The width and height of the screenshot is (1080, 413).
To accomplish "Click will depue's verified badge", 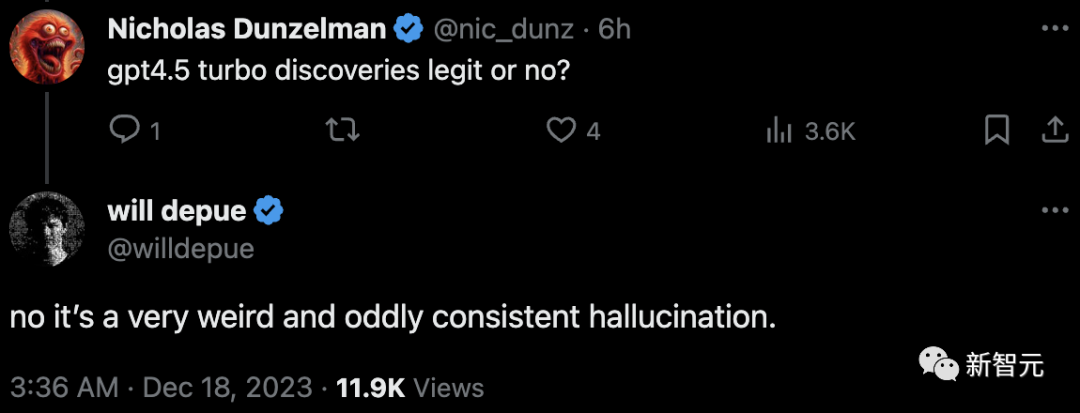I will [269, 211].
